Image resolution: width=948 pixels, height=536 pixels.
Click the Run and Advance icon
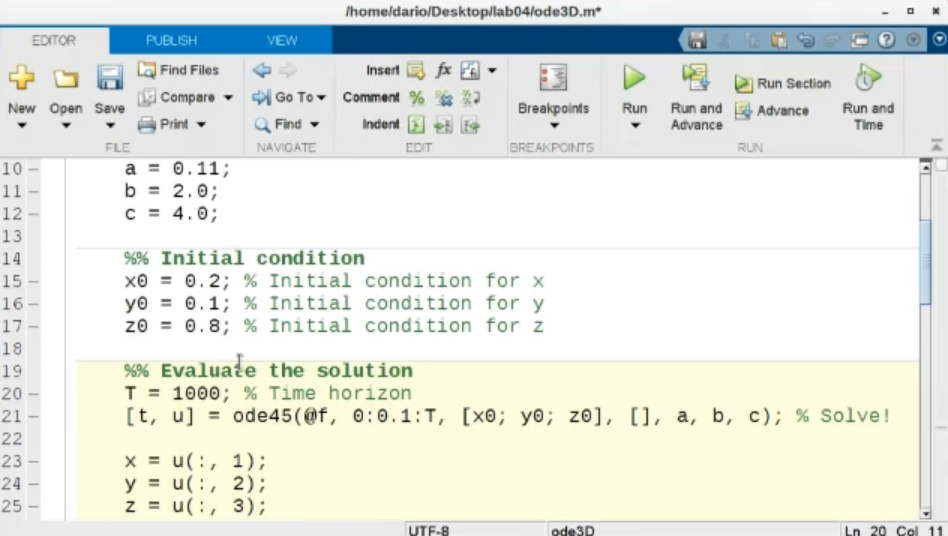696,77
